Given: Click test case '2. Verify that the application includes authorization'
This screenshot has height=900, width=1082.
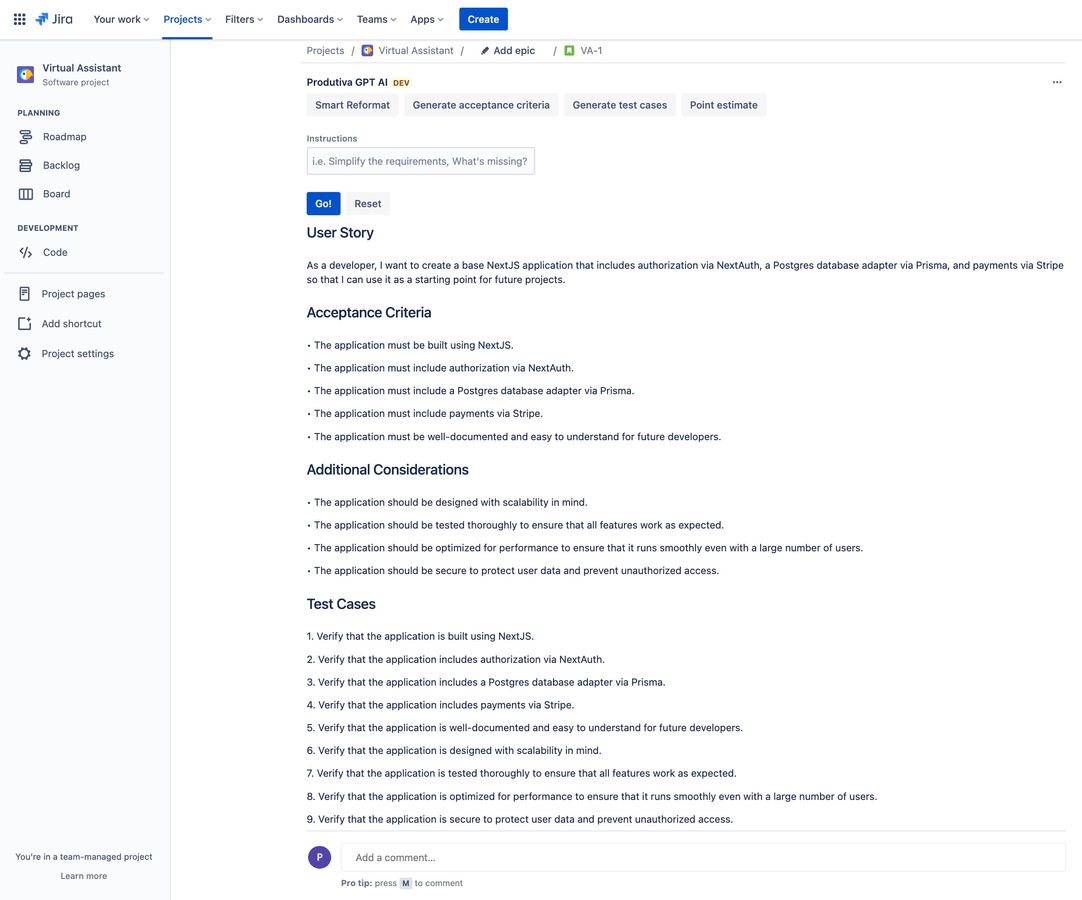Looking at the screenshot, I should [x=455, y=659].
